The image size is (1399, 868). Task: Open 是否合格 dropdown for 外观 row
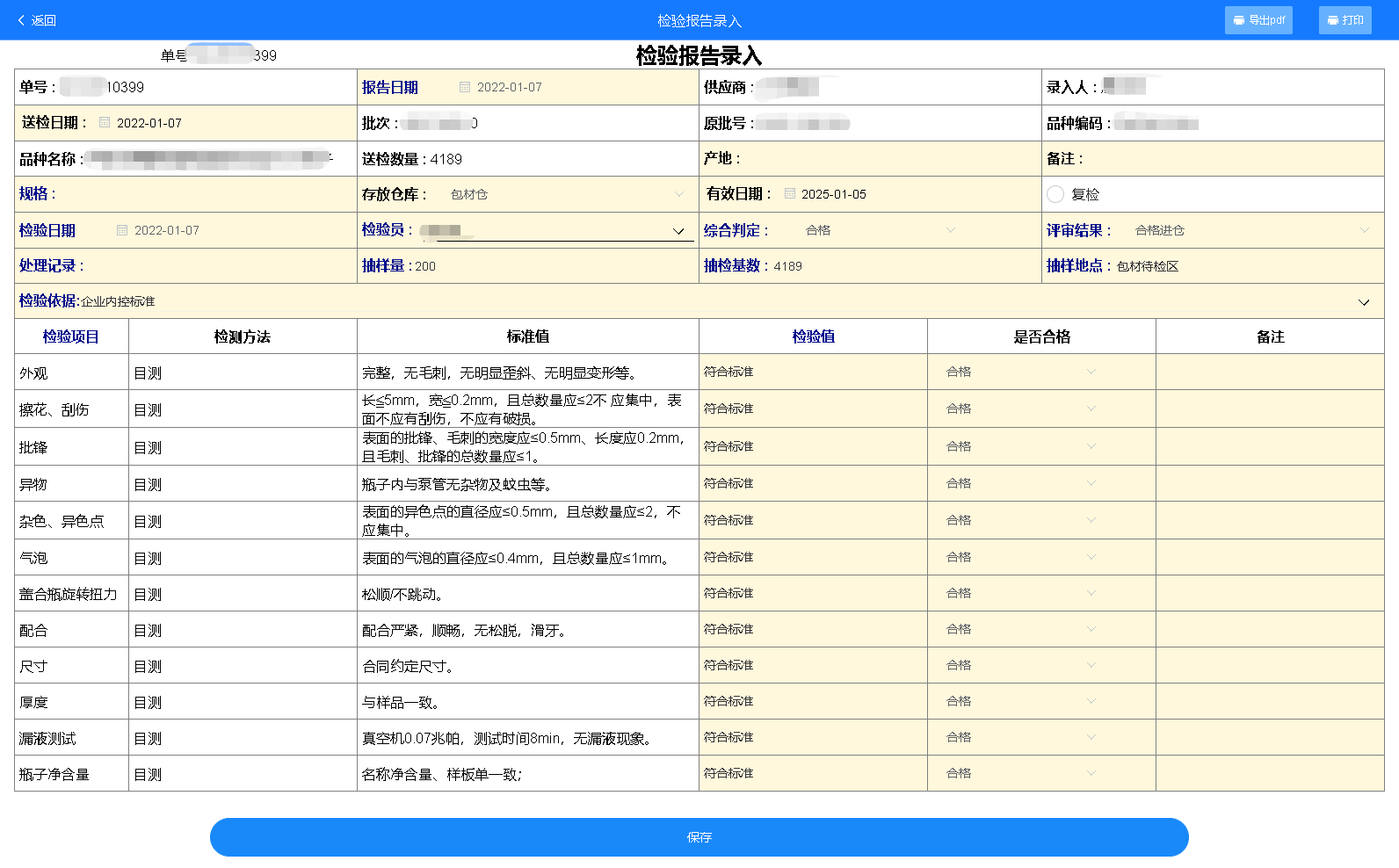pyautogui.click(x=1091, y=372)
